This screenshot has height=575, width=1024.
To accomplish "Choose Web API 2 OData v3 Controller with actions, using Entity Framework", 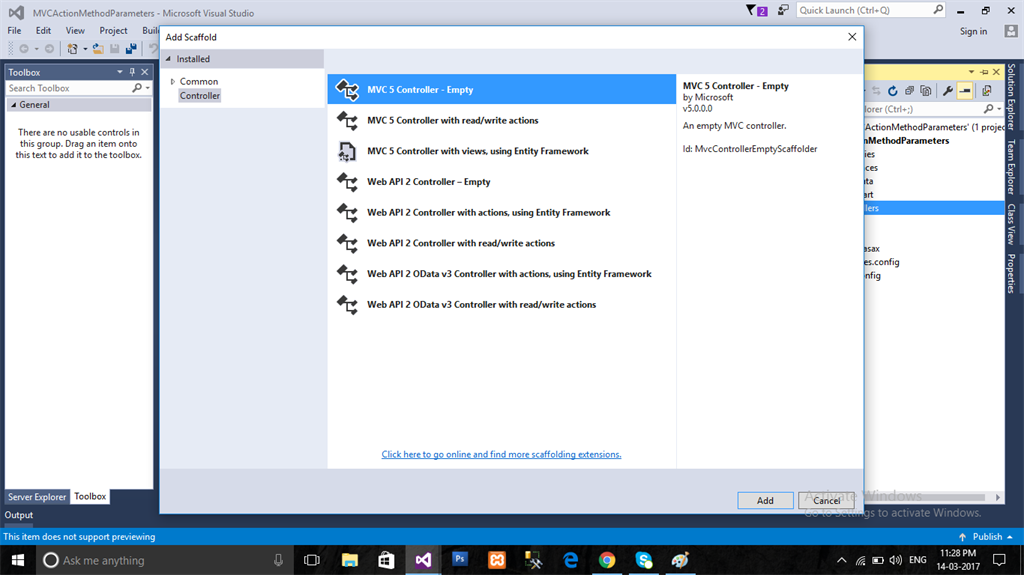I will [x=501, y=274].
